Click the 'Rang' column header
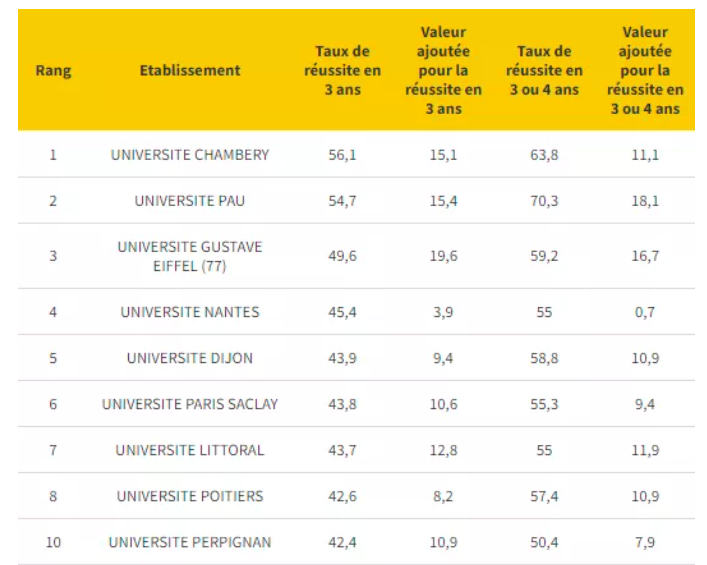707x565 pixels. [x=53, y=71]
